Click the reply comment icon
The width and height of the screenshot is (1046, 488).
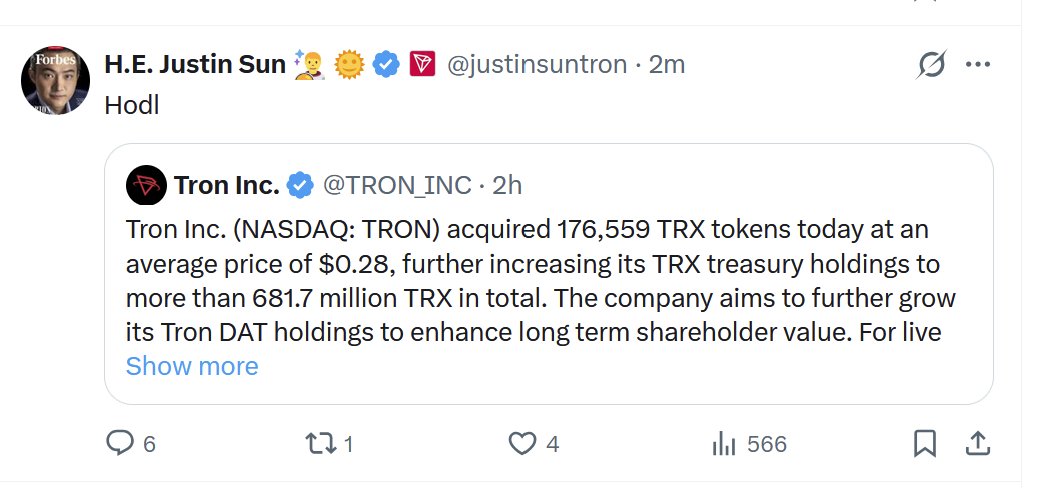(x=120, y=443)
